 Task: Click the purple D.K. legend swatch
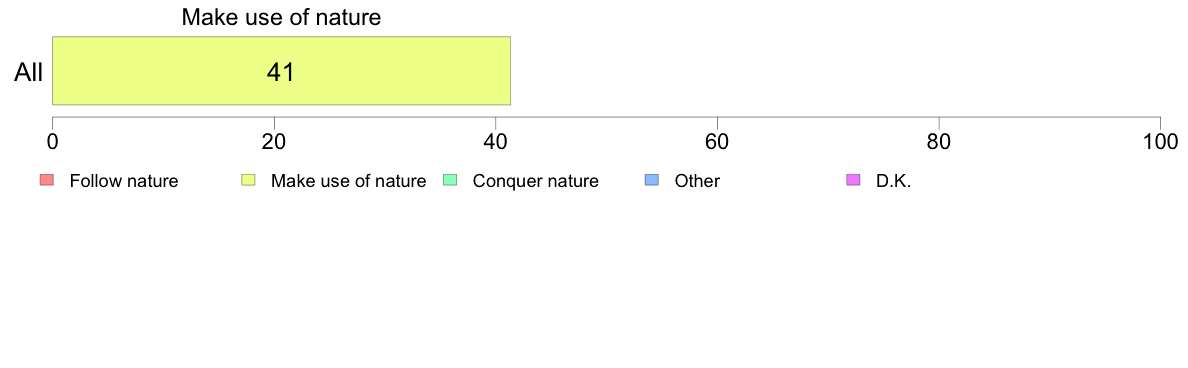point(852,180)
